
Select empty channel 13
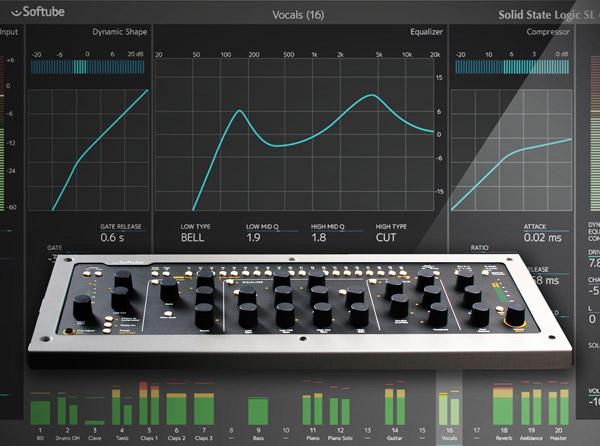click(368, 434)
